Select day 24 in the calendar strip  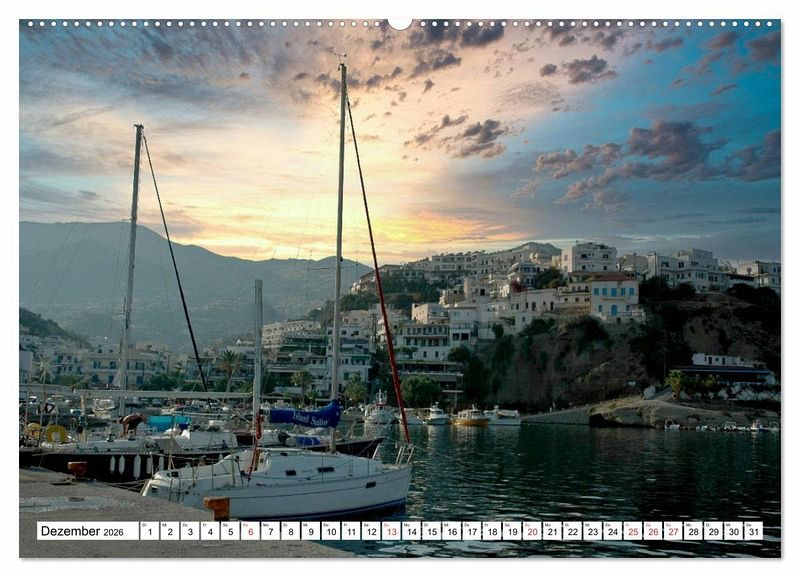point(613,531)
